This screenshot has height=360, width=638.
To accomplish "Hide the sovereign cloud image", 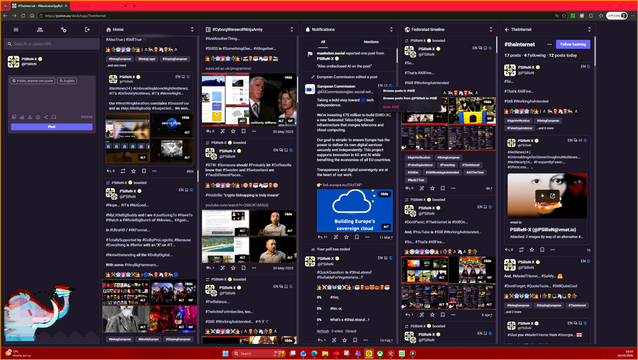I will pos(385,194).
